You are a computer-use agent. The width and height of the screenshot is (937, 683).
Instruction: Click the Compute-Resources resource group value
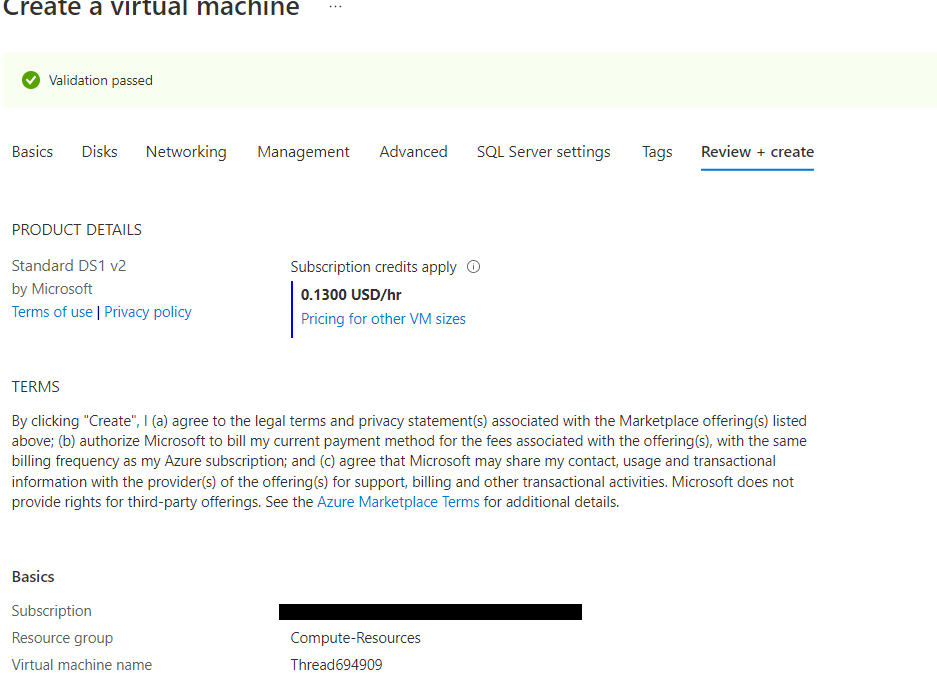pos(356,638)
